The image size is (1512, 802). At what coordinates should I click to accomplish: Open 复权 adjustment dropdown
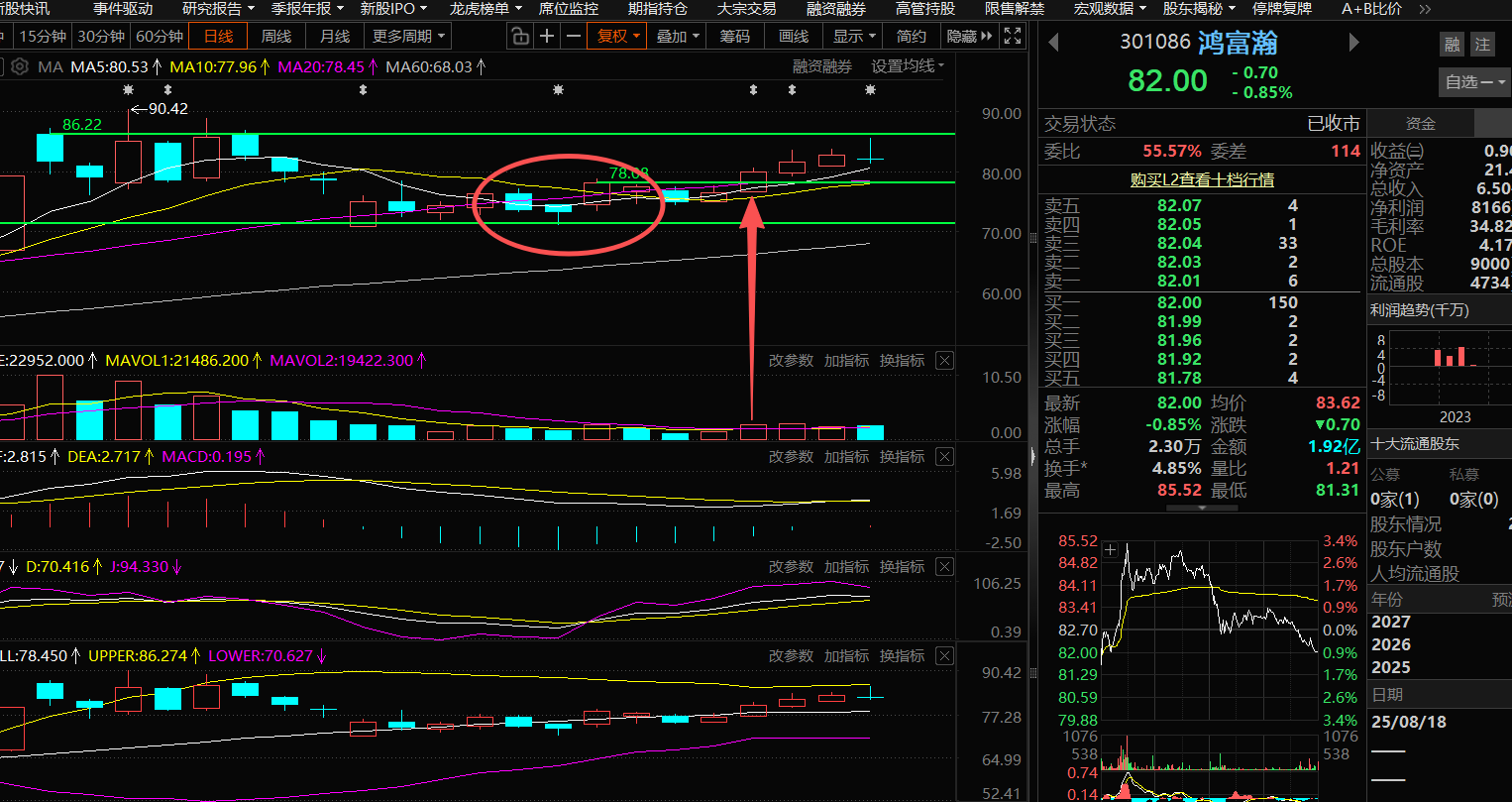617,37
